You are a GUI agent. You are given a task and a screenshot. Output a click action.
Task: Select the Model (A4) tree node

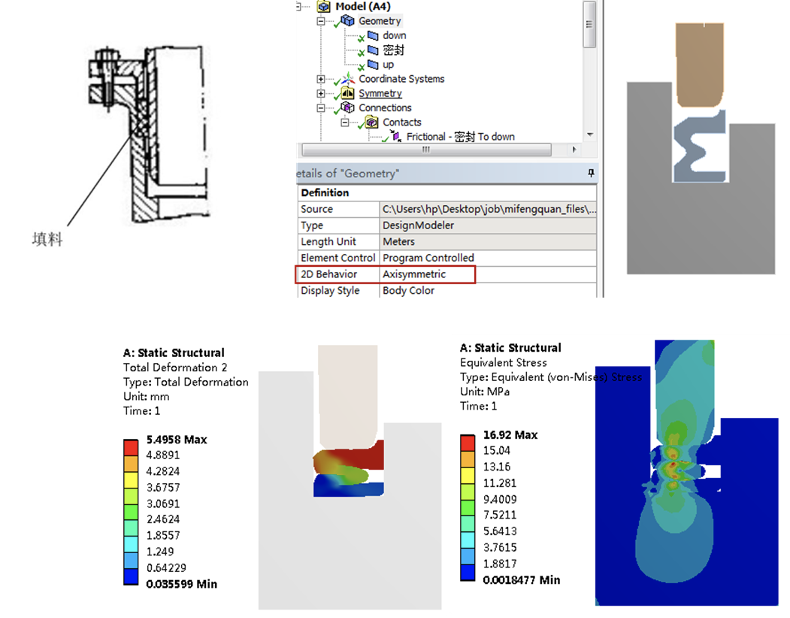click(x=362, y=7)
